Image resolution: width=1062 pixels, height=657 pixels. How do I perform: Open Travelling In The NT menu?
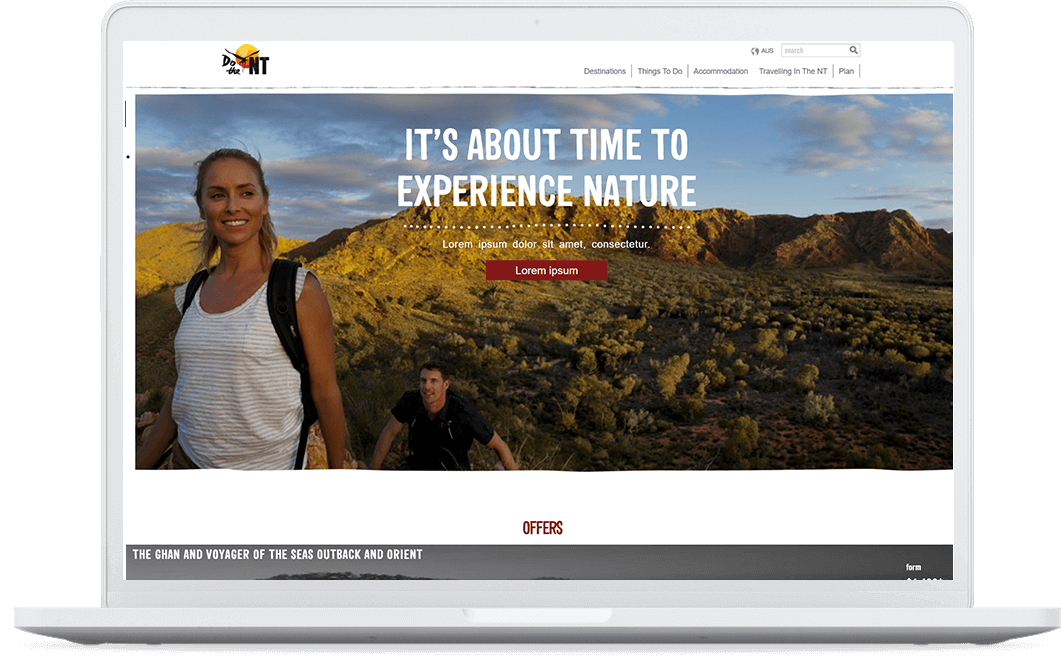coord(792,71)
